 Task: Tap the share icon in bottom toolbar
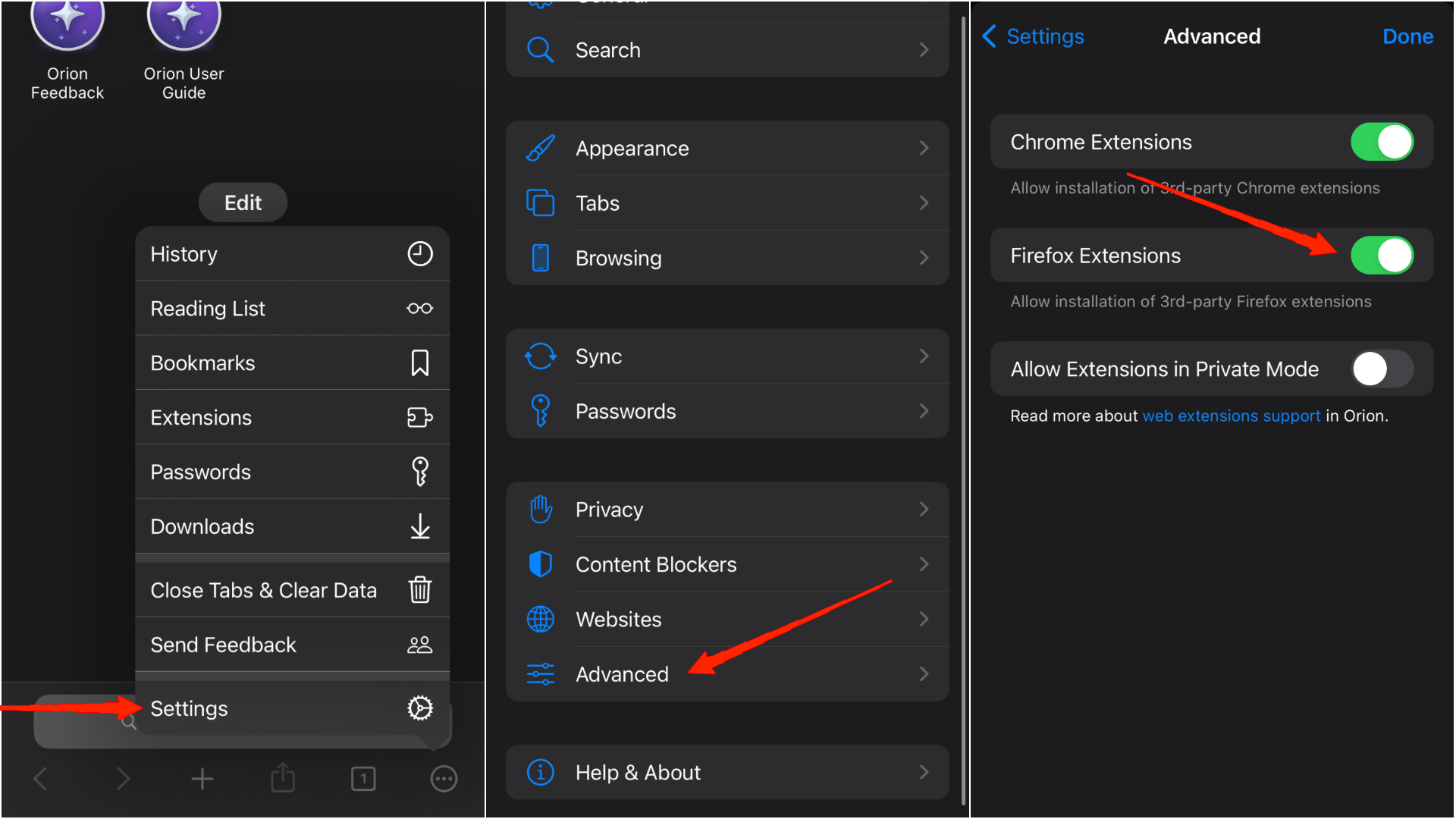click(x=283, y=778)
